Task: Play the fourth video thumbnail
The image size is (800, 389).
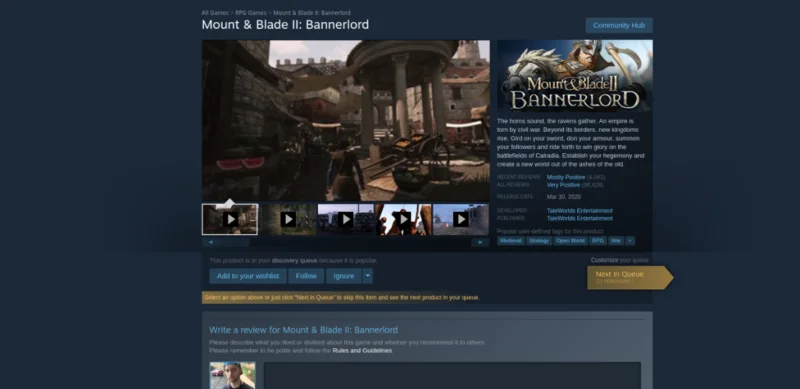Action: [x=404, y=220]
